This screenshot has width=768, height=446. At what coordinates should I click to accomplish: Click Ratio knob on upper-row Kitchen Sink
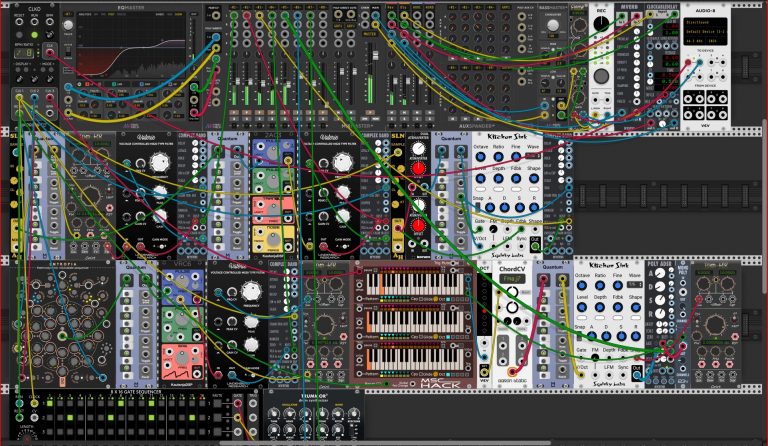pos(498,157)
